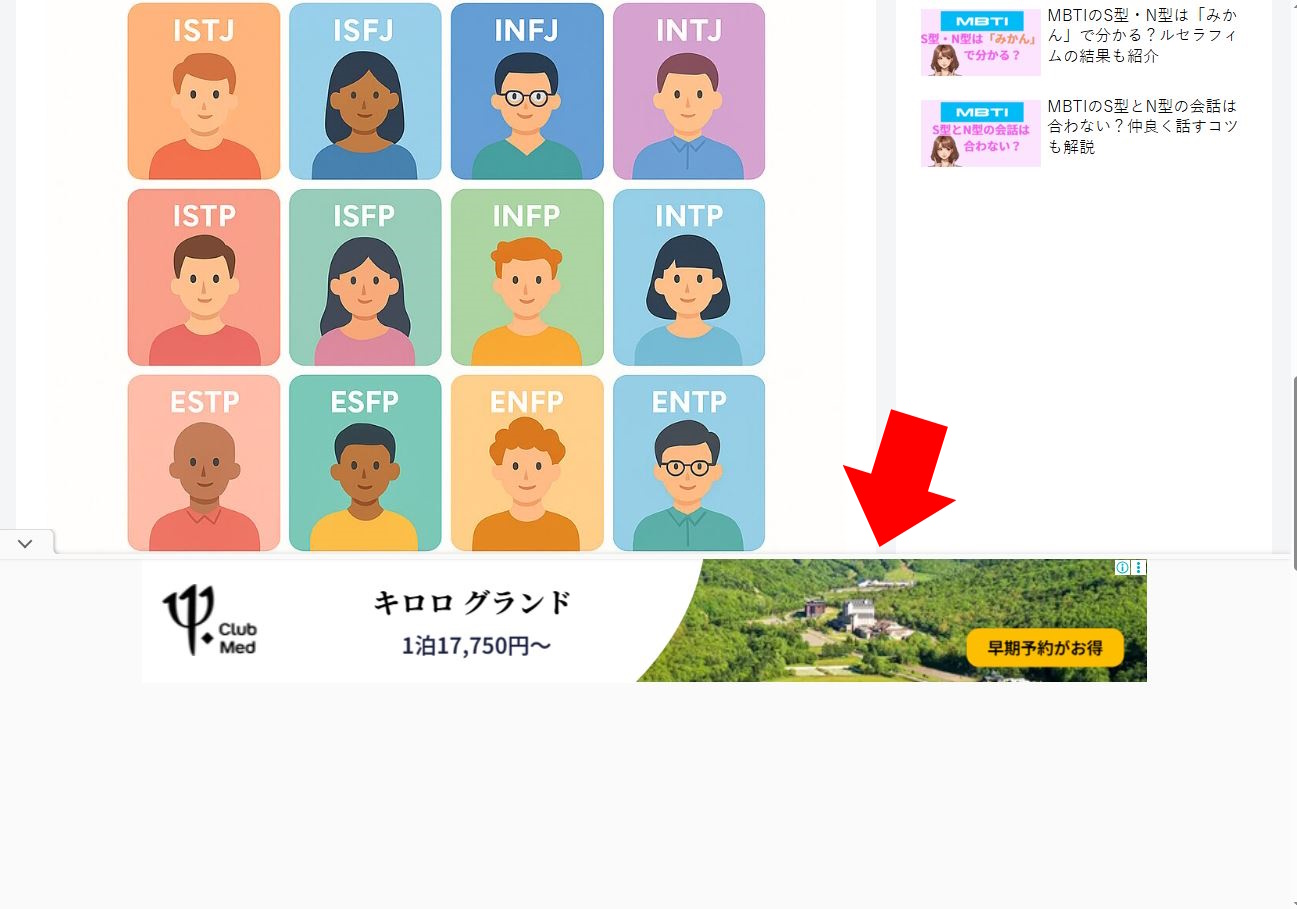This screenshot has width=1297, height=909.
Task: Open the S型とN型の会話 article link
Action: (1142, 126)
